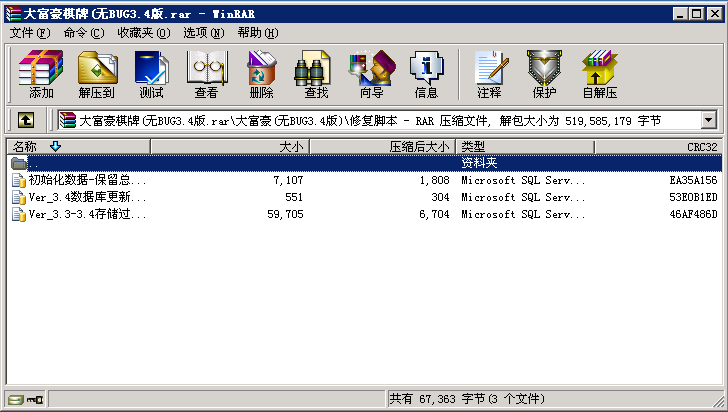This screenshot has width=728, height=412.
Task: Select the parent folder ".." entry
Action: point(34,163)
